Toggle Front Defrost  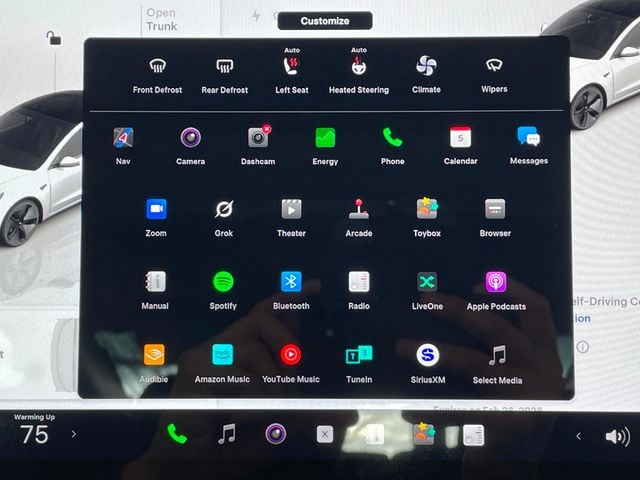pos(157,67)
